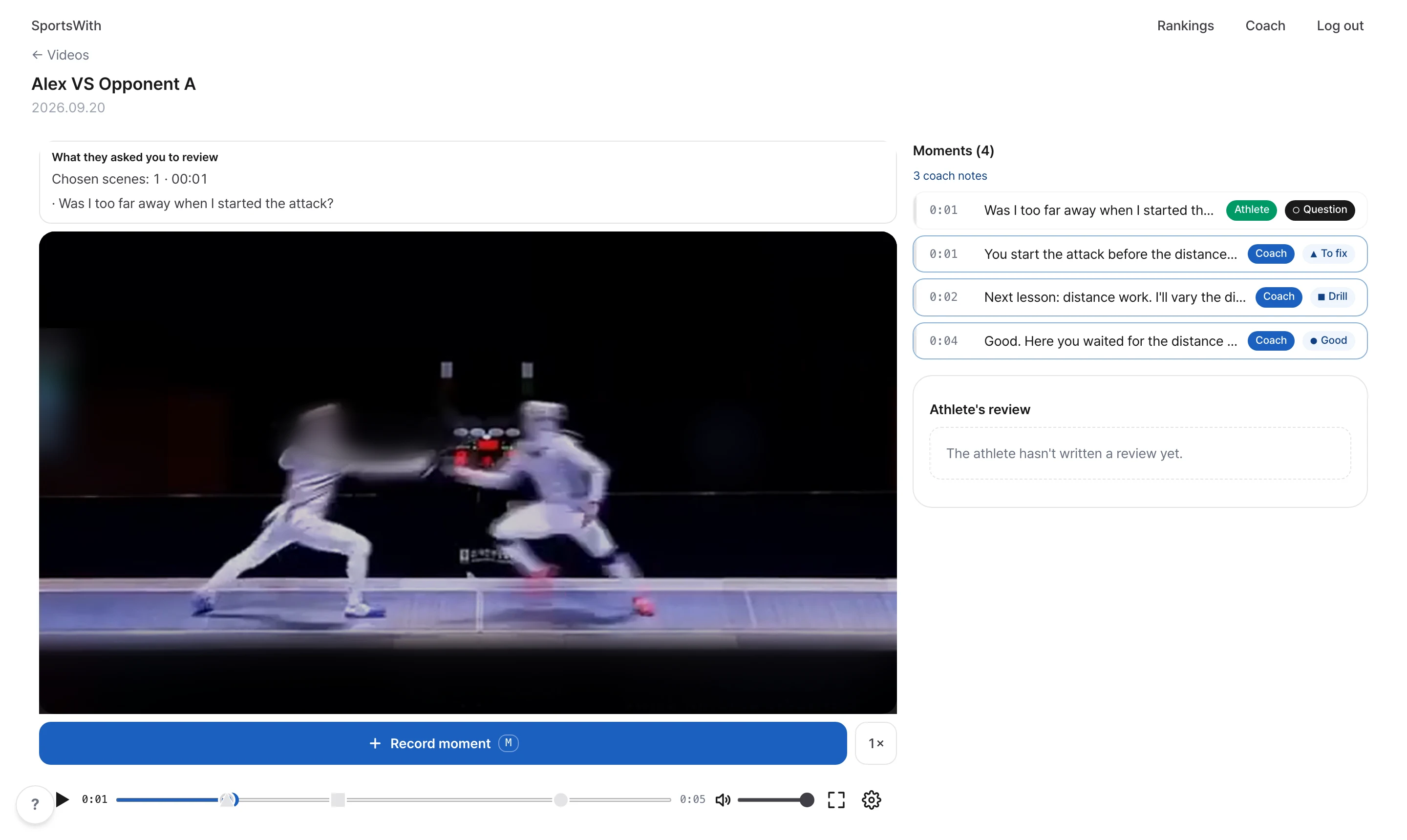
Task: Enter fullscreen mode
Action: point(836,799)
